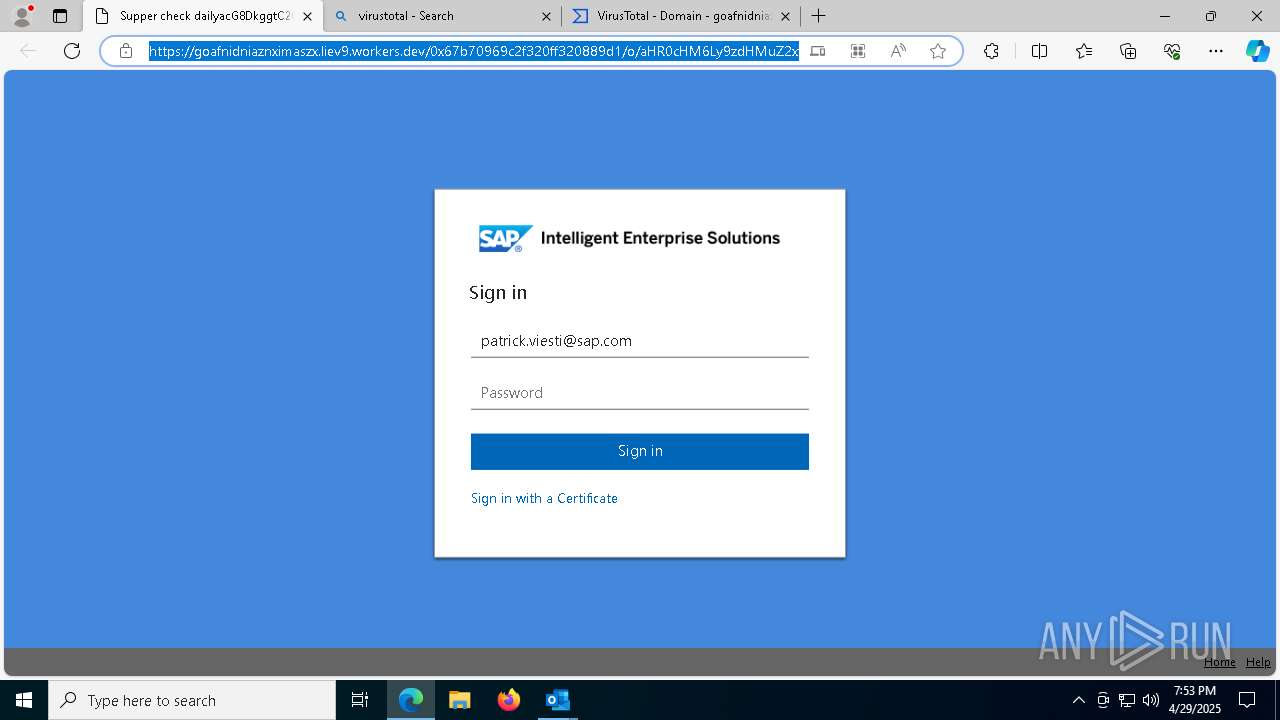Click the blue Sign in button
1280x720 pixels.
[x=640, y=451]
